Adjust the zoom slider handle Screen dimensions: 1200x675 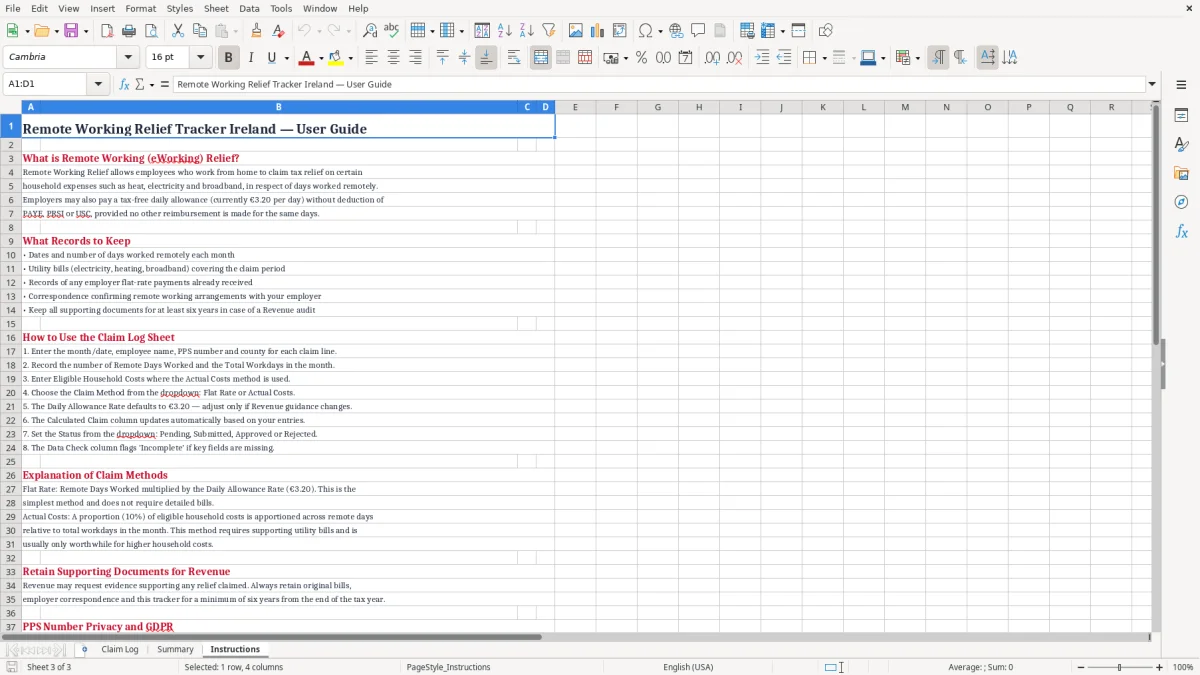click(x=1119, y=667)
